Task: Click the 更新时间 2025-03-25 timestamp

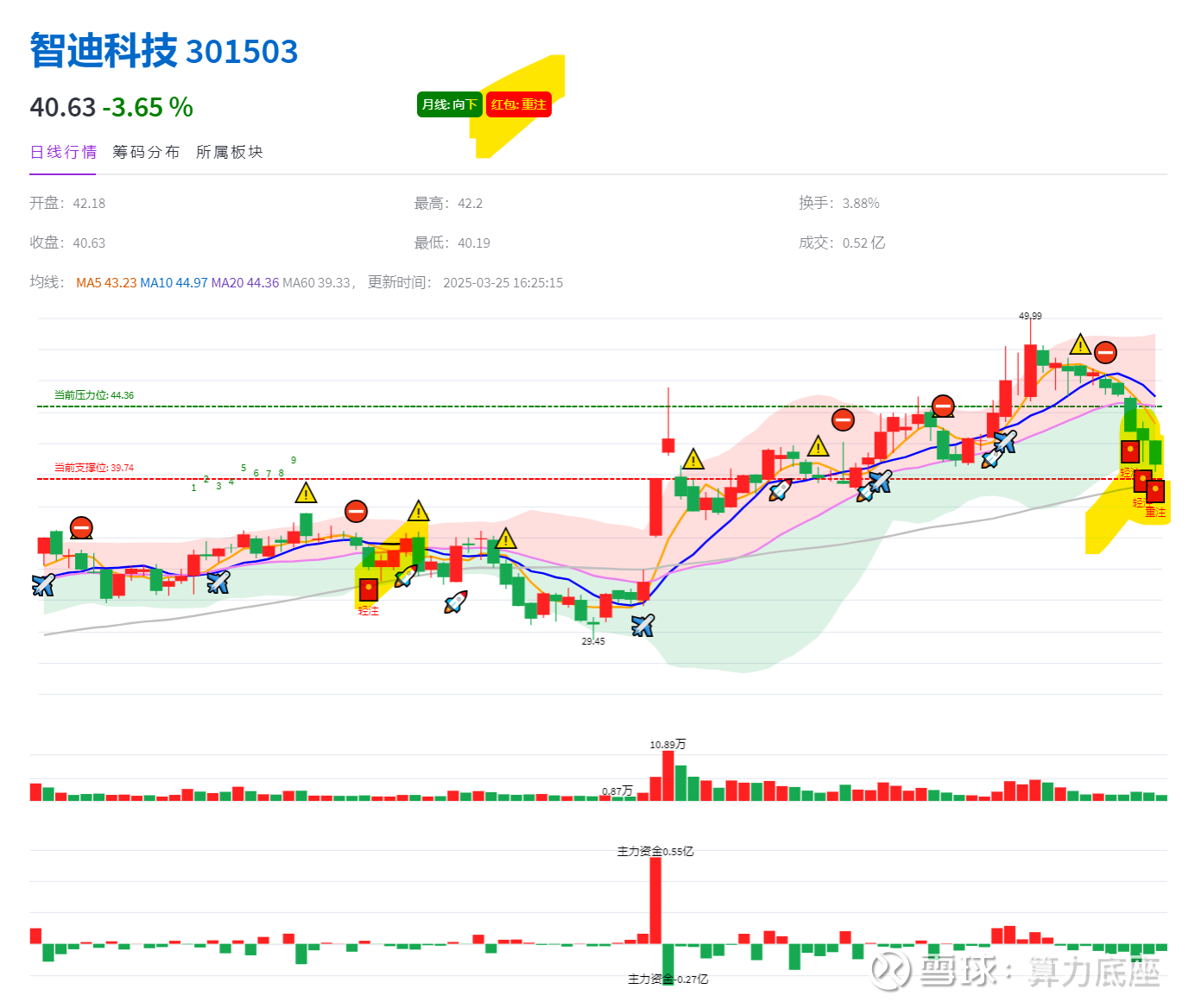Action: pyautogui.click(x=465, y=283)
